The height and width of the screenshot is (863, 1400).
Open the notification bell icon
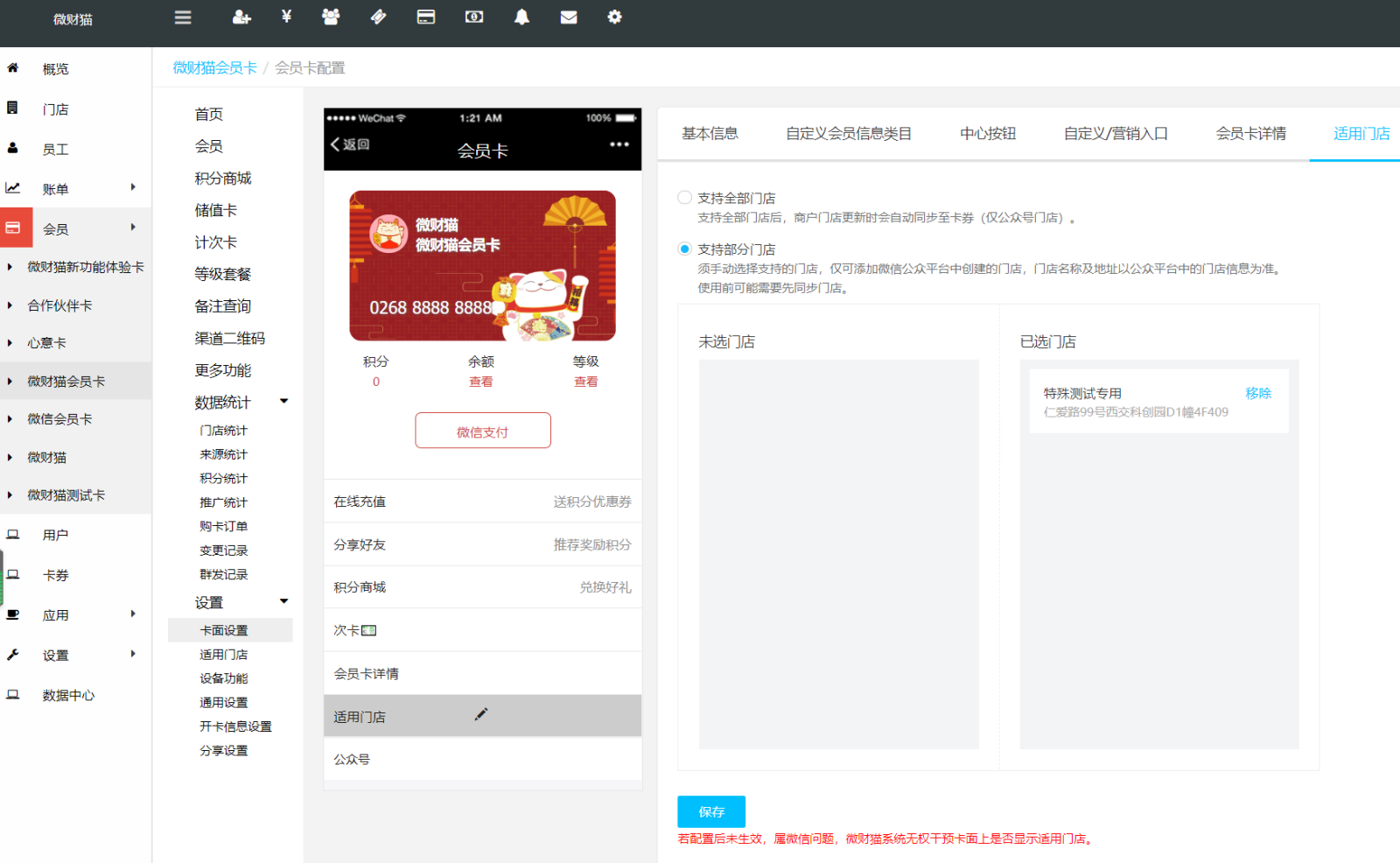pyautogui.click(x=521, y=17)
